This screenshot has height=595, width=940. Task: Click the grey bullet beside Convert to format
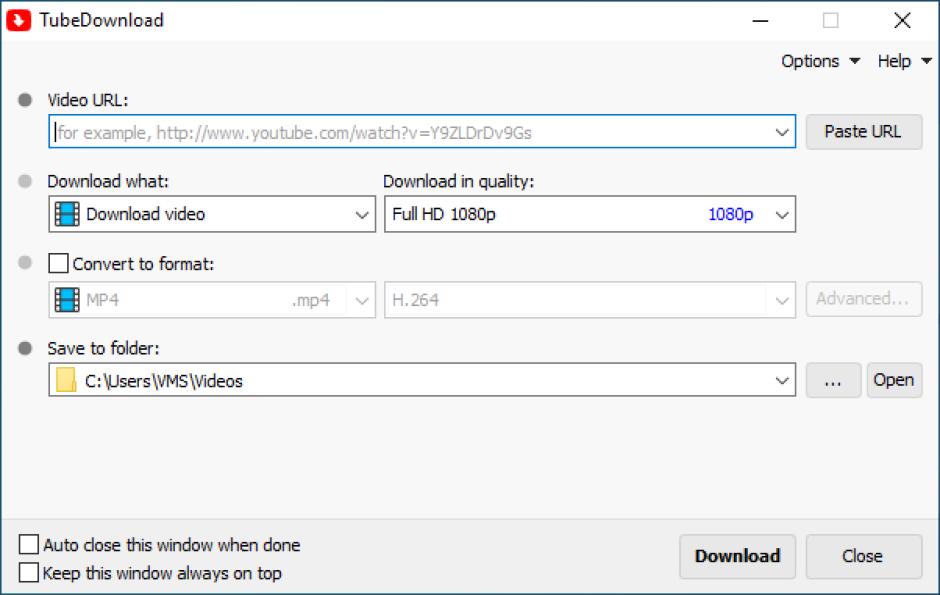[25, 262]
